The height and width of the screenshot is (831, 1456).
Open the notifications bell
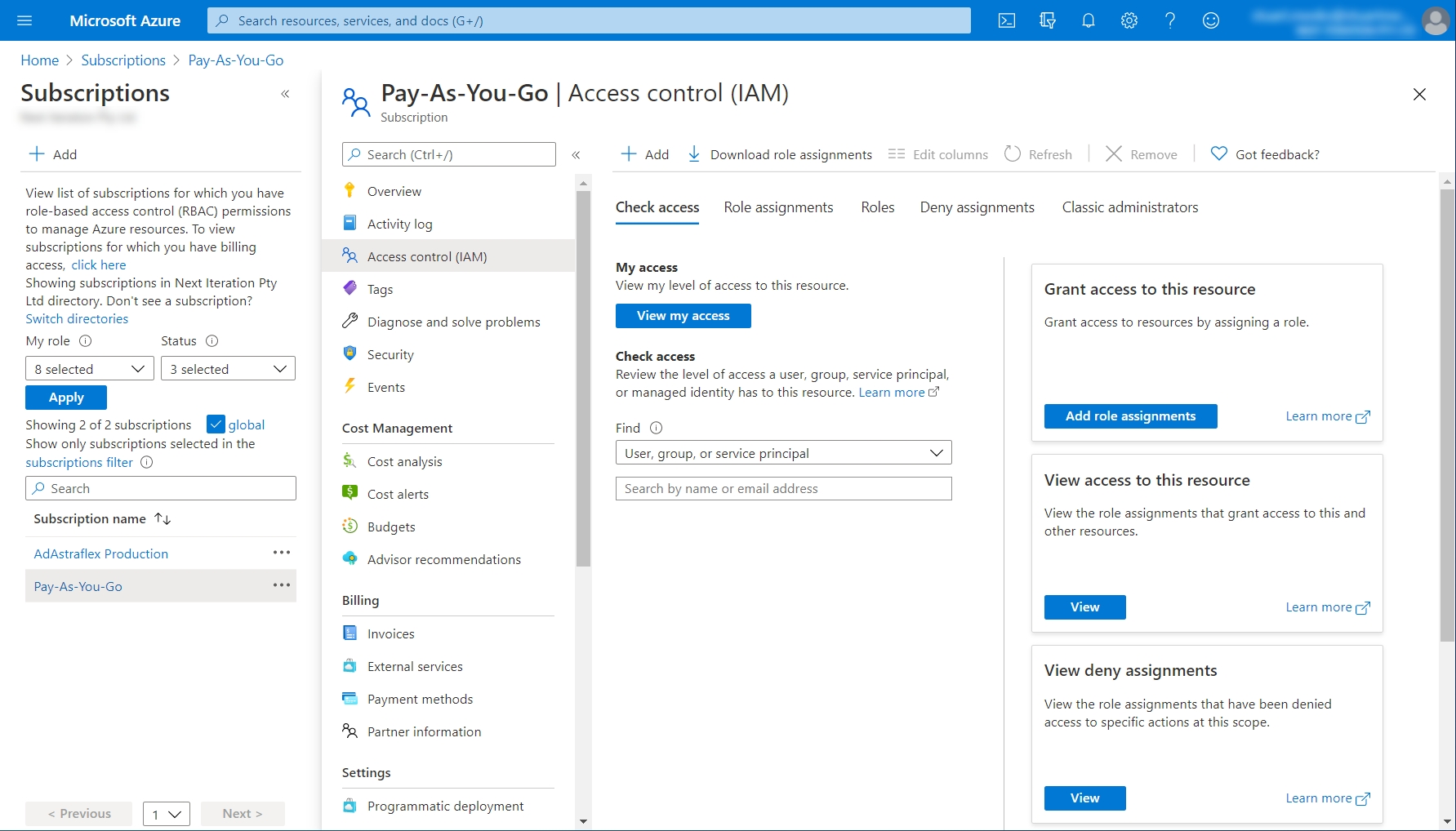1089,20
